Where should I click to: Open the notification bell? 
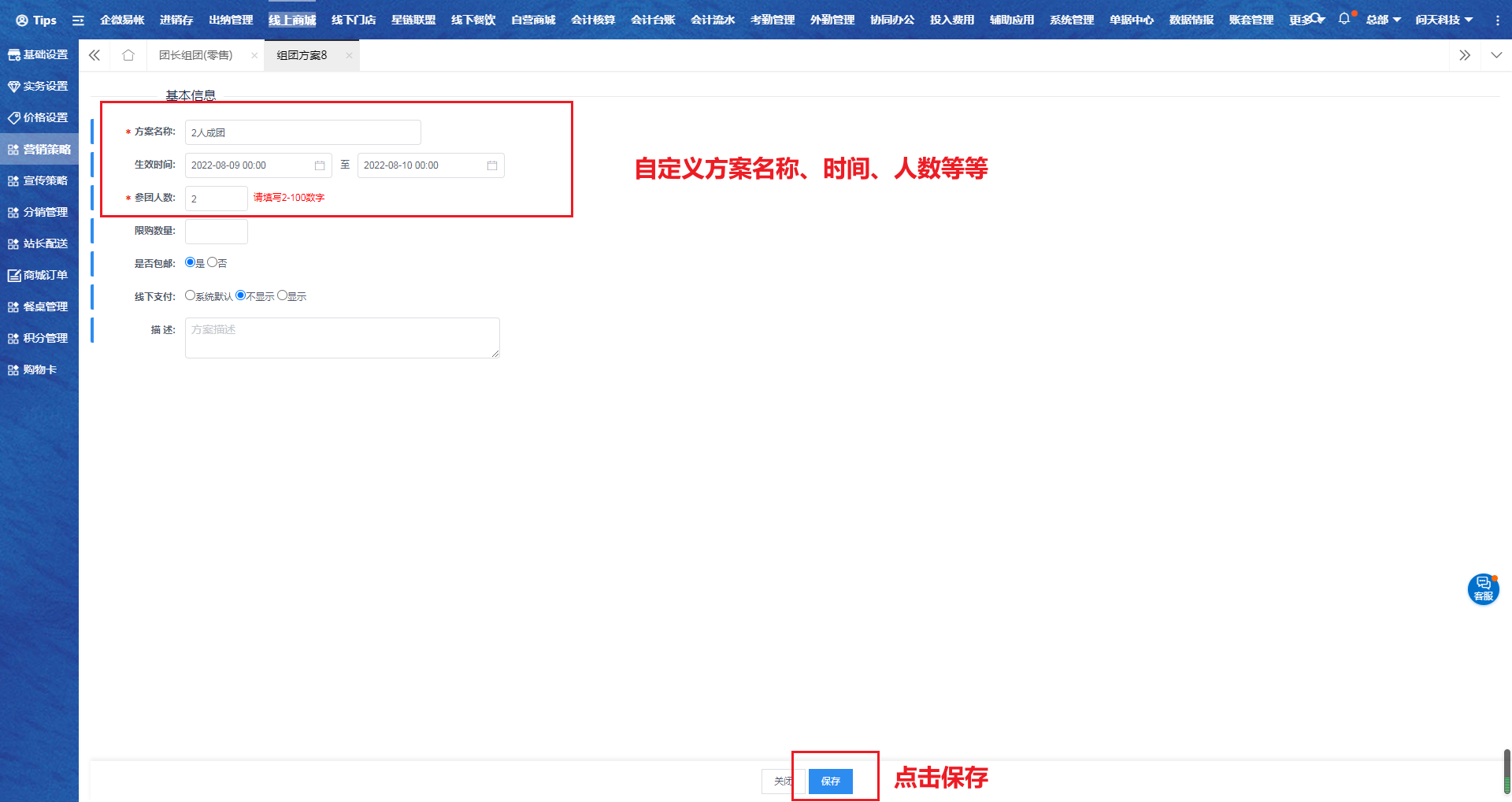pyautogui.click(x=1343, y=19)
